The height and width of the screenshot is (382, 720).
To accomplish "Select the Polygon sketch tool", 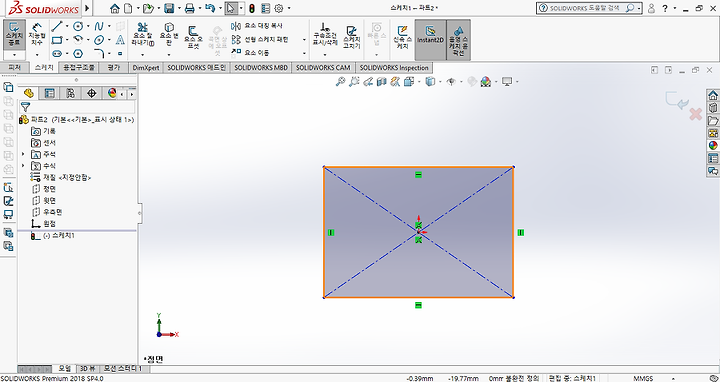I will pyautogui.click(x=78, y=54).
